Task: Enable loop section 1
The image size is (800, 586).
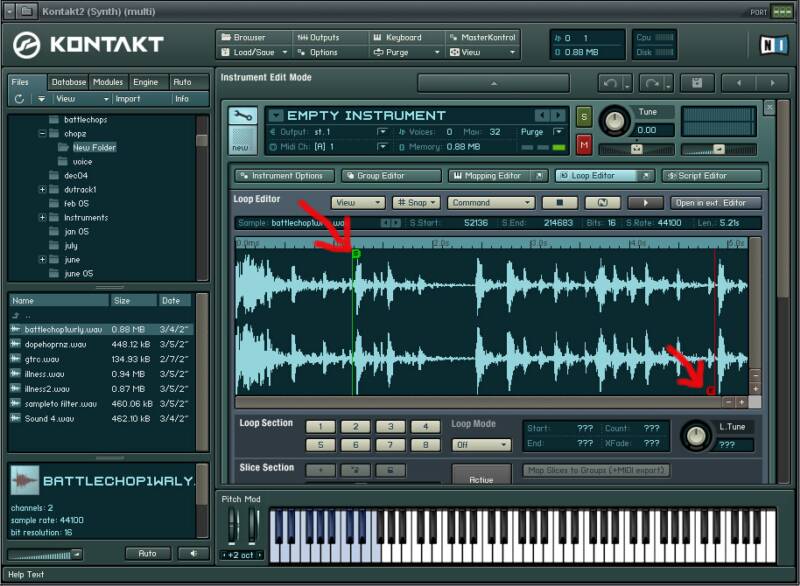Action: (x=320, y=426)
